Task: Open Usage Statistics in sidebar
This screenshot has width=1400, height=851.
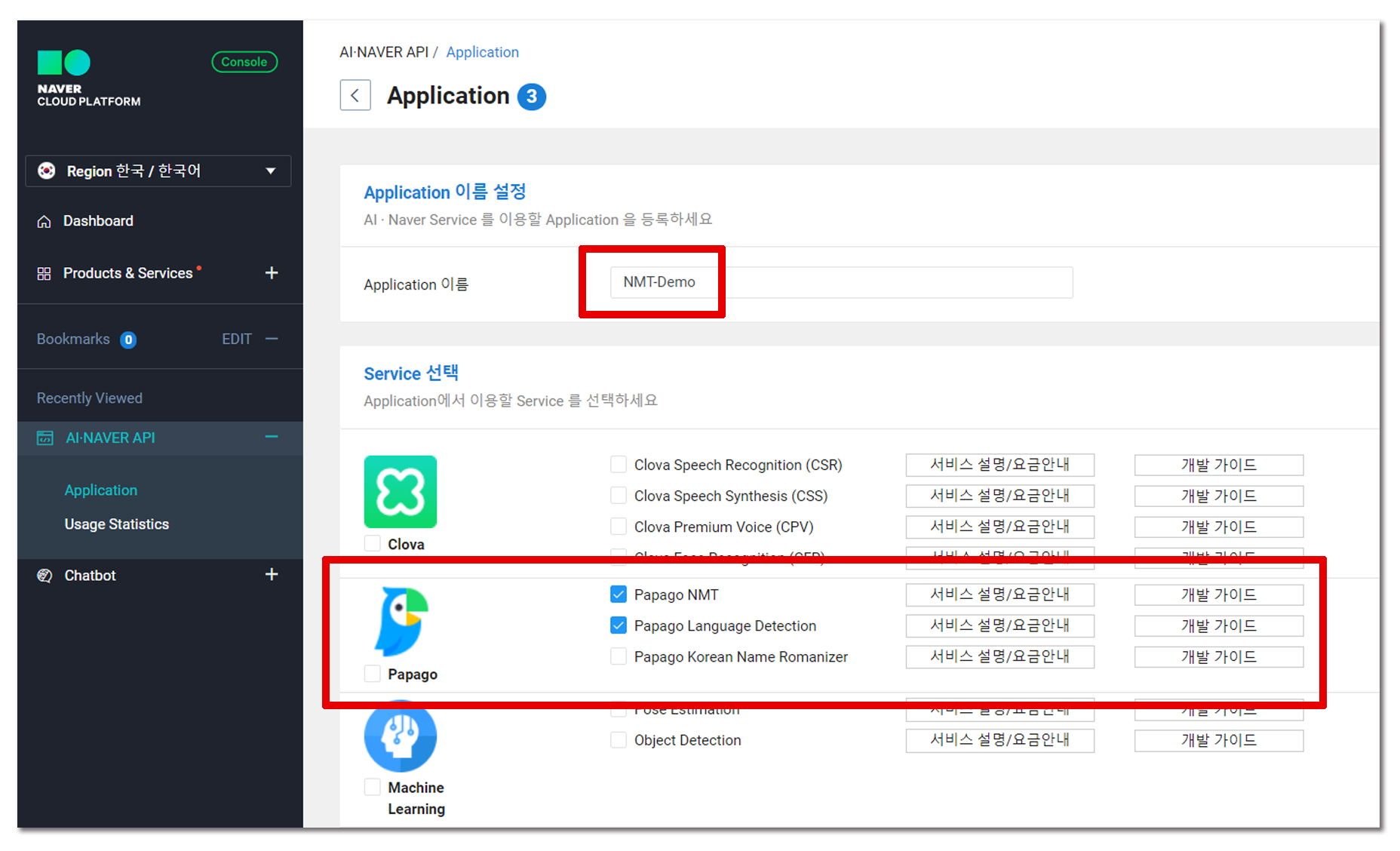Action: click(117, 524)
